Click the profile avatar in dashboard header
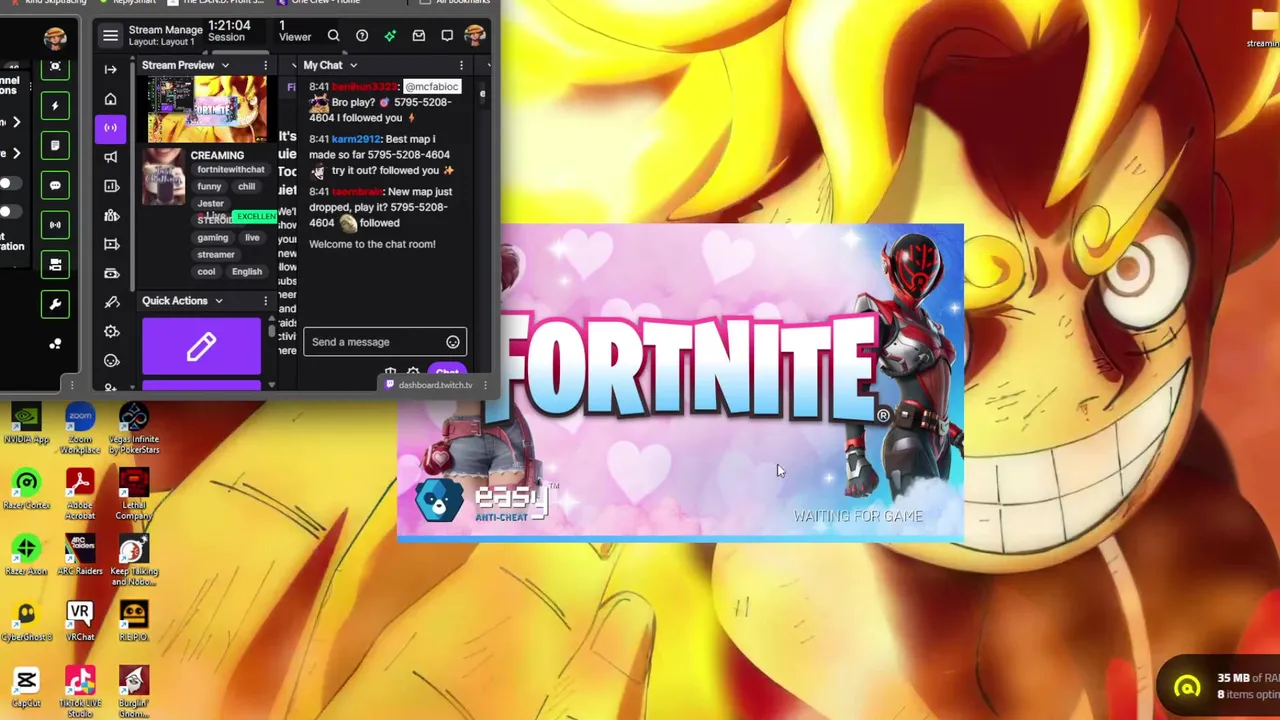Screen dimensions: 1280x720 click(475, 36)
